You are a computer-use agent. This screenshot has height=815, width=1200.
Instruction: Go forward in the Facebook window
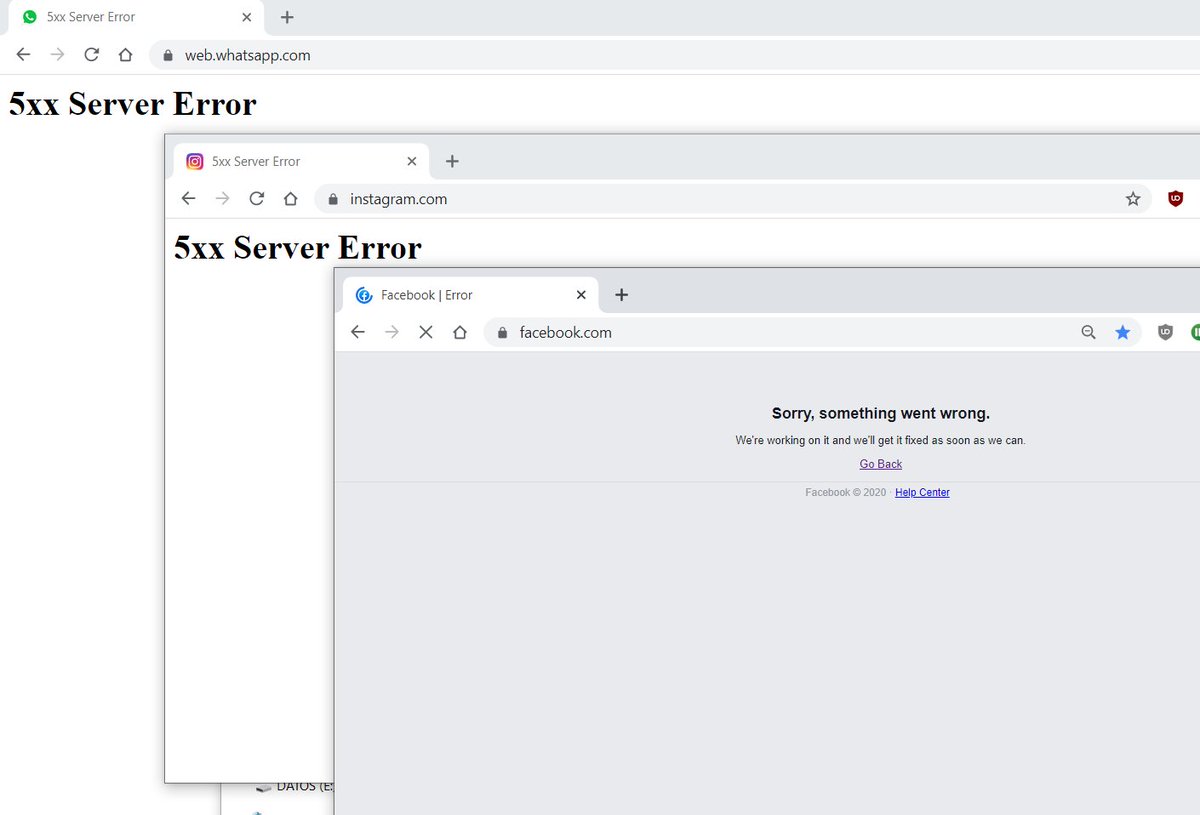coord(392,332)
